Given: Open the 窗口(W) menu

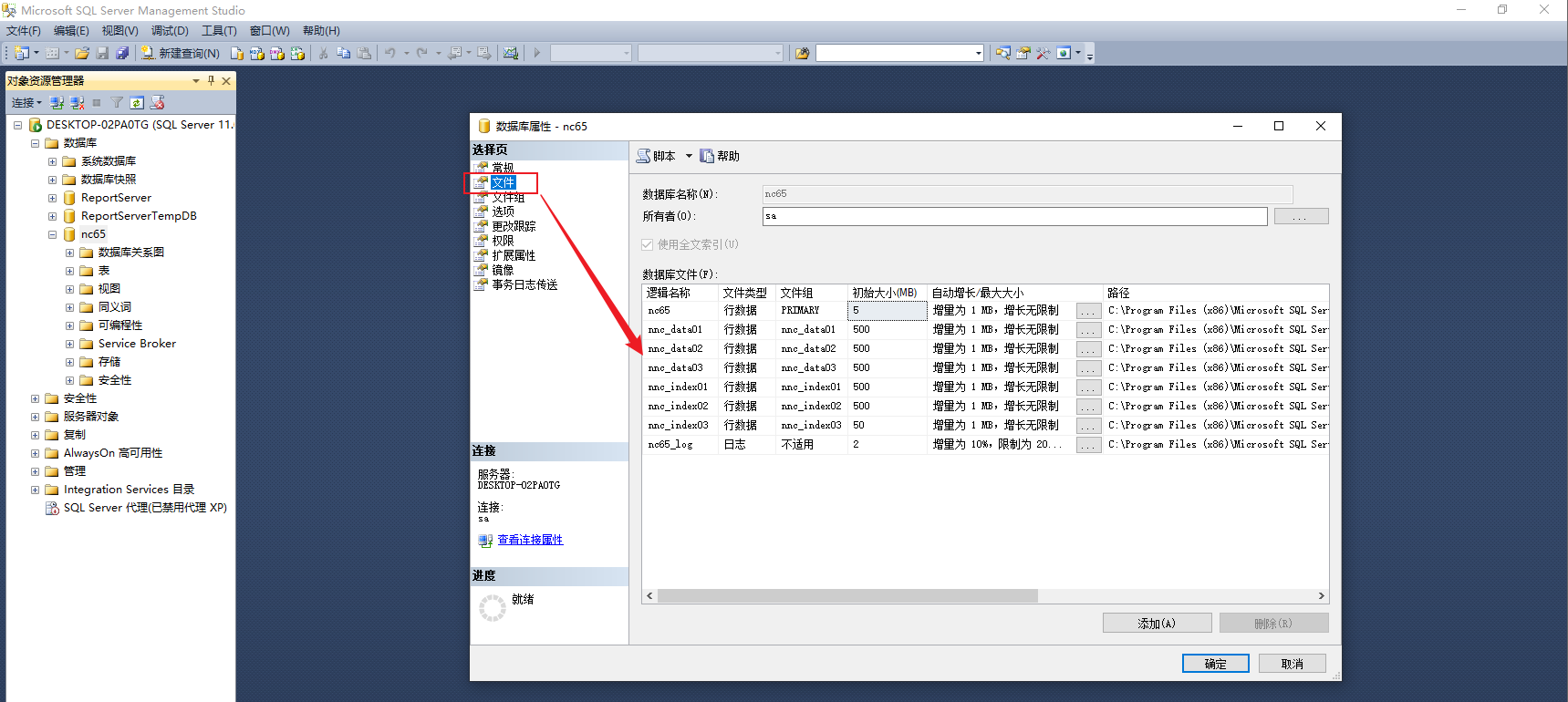Looking at the screenshot, I should pos(269,31).
